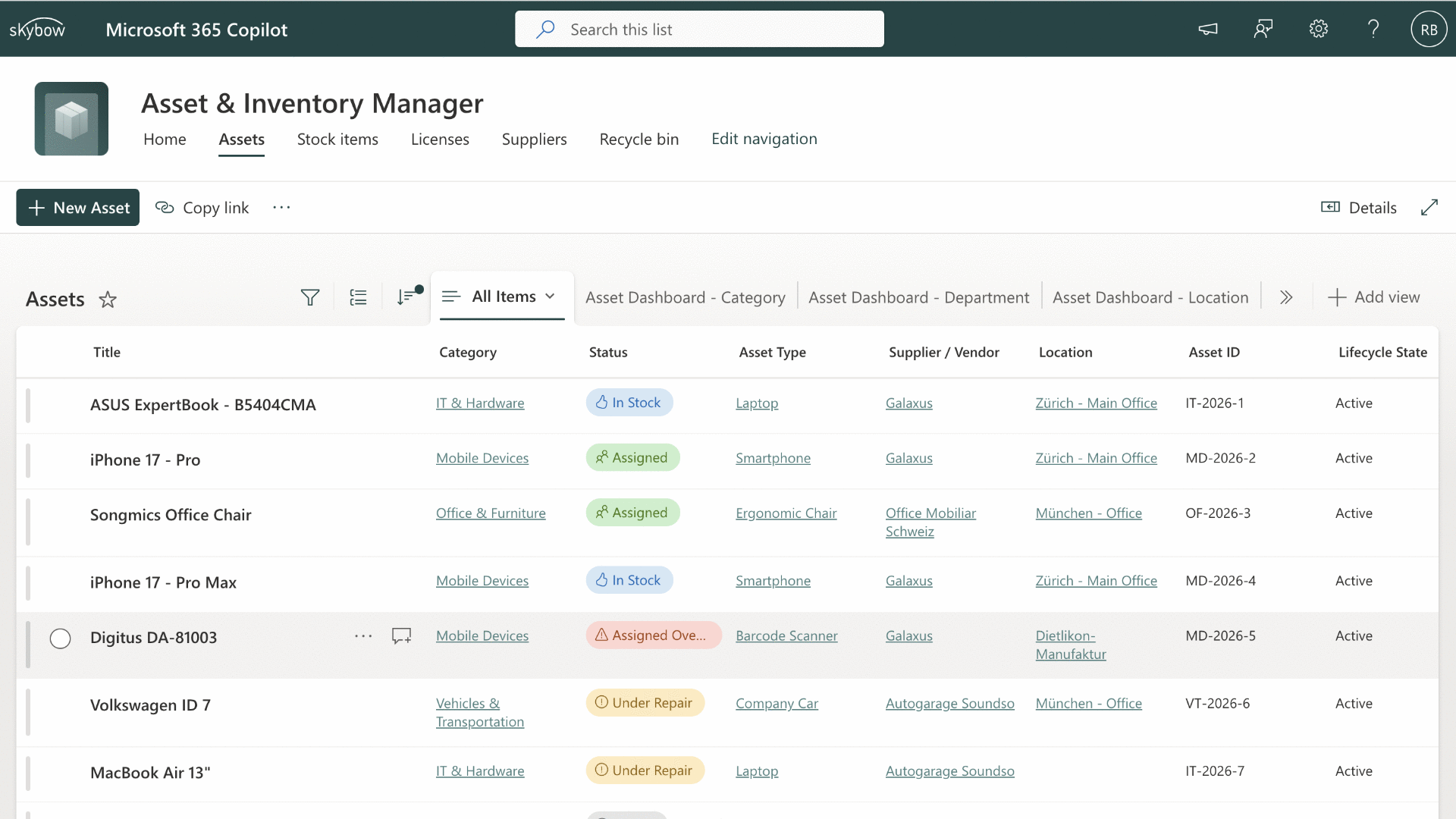Open Songmics Office Chair item
Screen dimensions: 1456x819
171,514
